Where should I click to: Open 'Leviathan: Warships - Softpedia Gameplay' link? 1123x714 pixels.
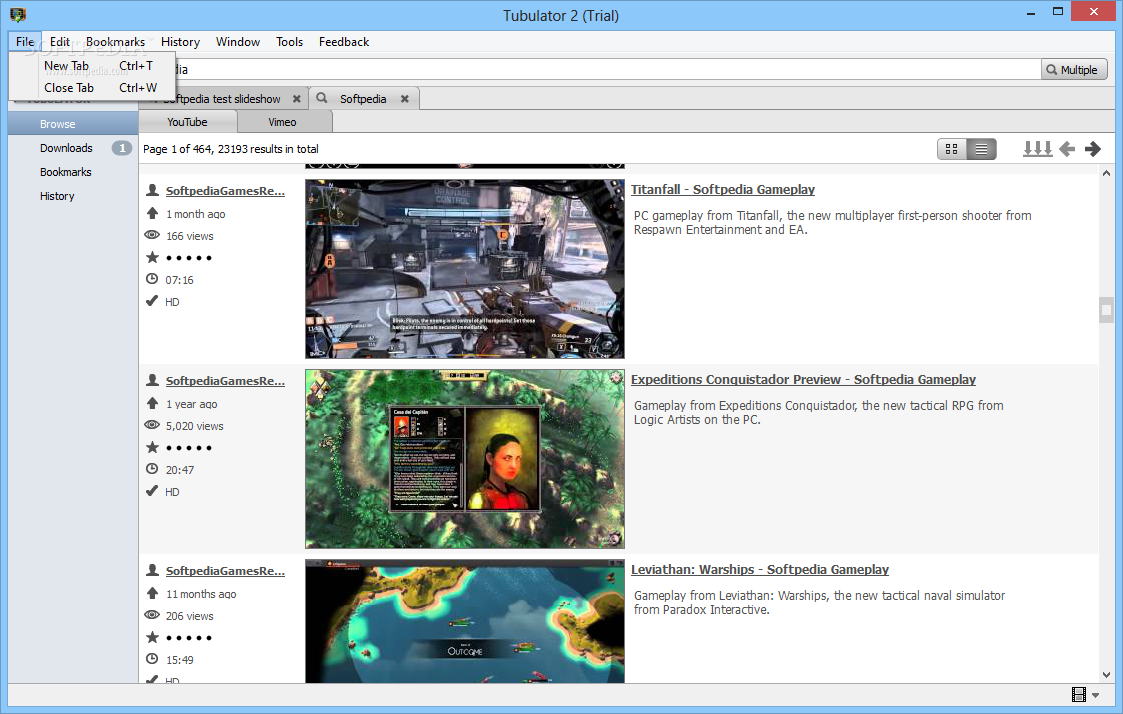[x=760, y=569]
